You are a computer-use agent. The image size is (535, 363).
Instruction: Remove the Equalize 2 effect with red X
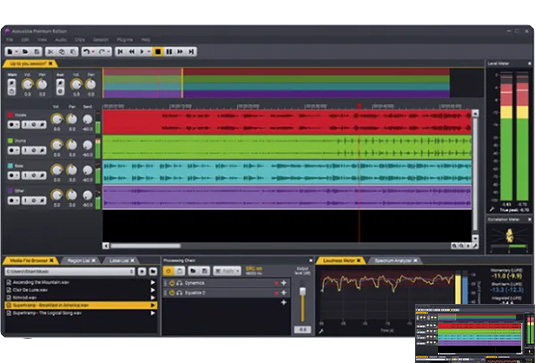[x=276, y=293]
